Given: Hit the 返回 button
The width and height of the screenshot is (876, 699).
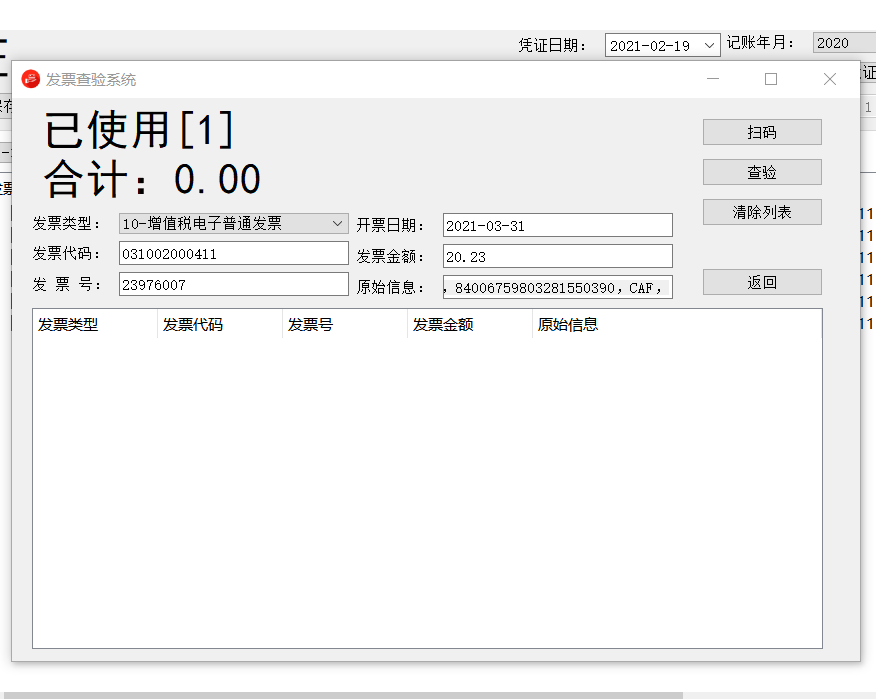Looking at the screenshot, I should [x=762, y=282].
